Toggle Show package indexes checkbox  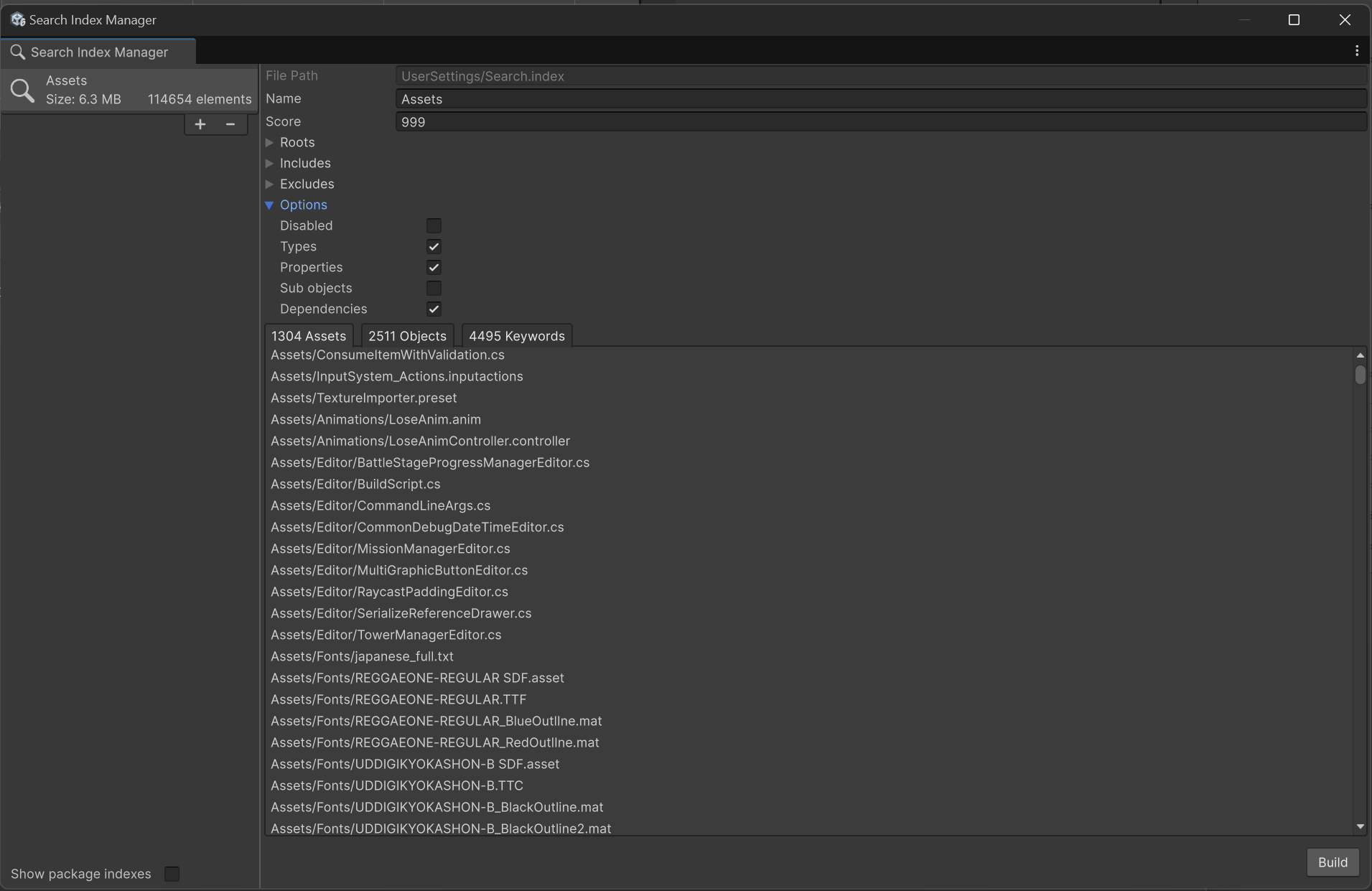(172, 874)
